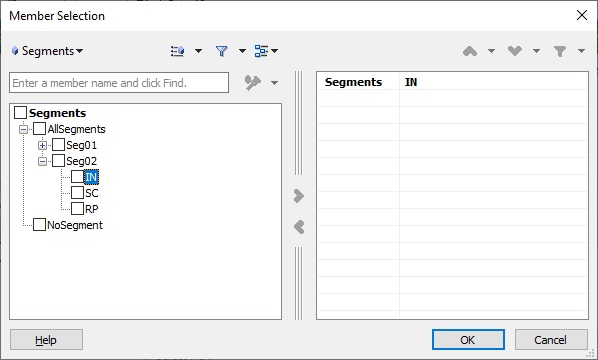Click the hierarchy view icon
The width and height of the screenshot is (598, 360).
click(261, 51)
